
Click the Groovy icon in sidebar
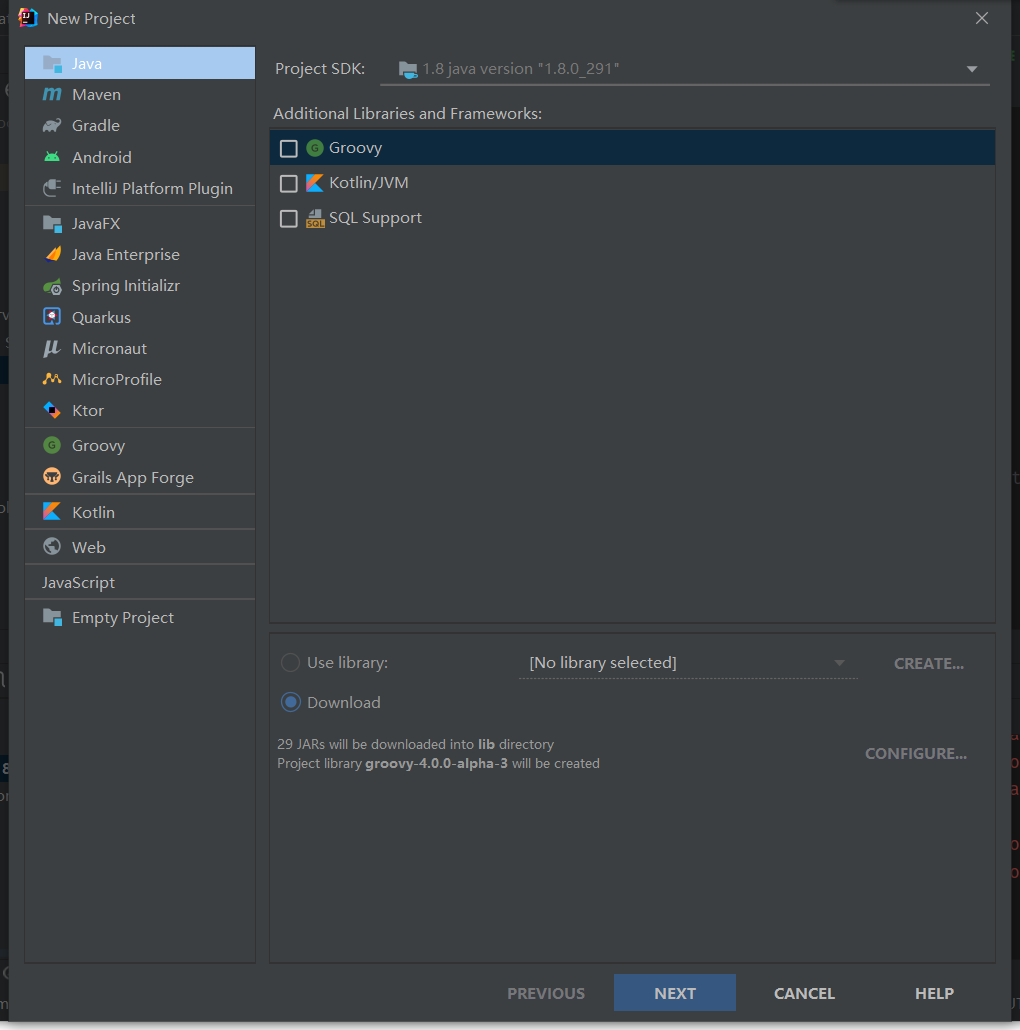click(x=52, y=445)
